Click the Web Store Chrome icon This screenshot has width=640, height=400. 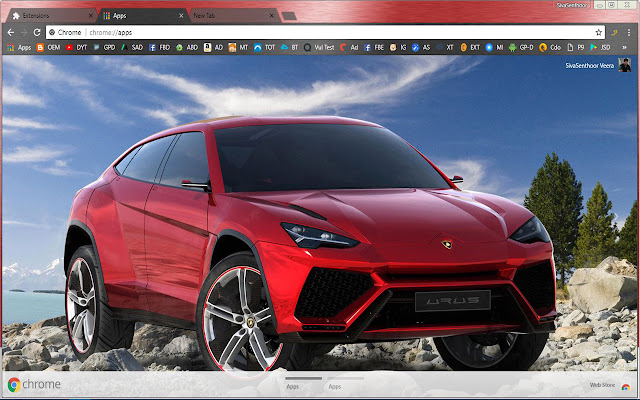coord(626,387)
